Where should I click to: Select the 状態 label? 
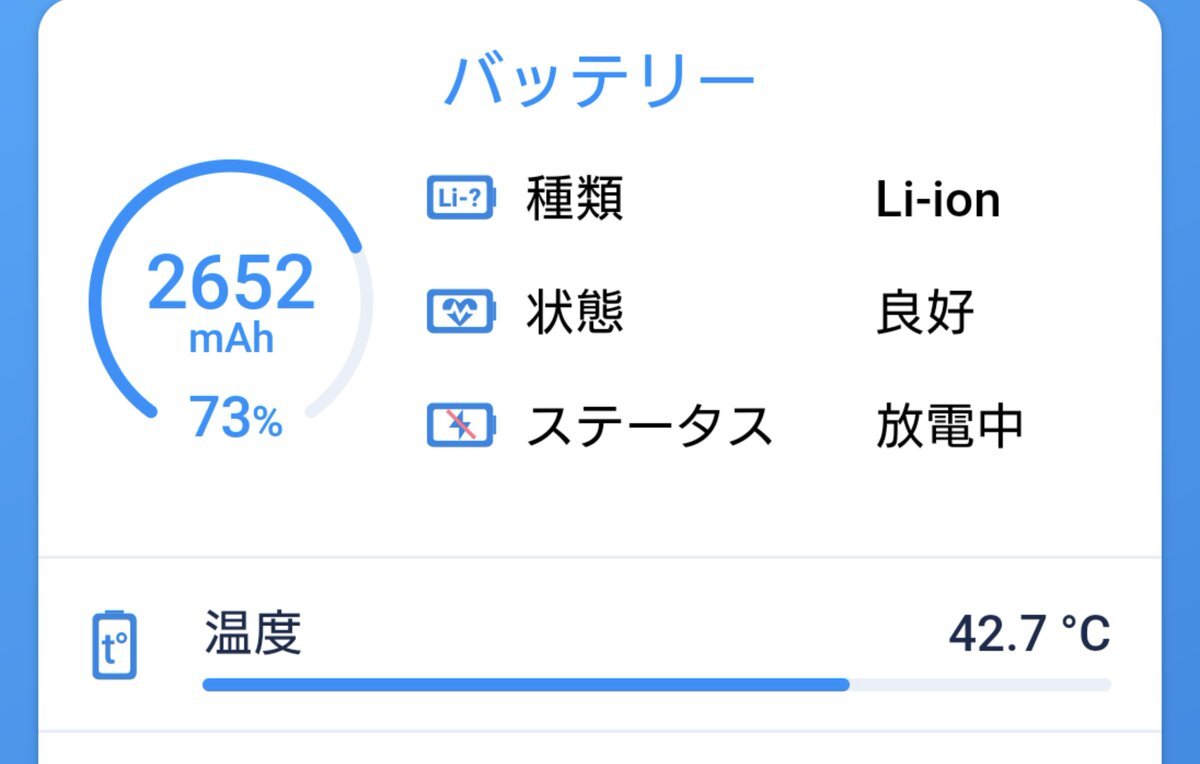click(x=575, y=313)
